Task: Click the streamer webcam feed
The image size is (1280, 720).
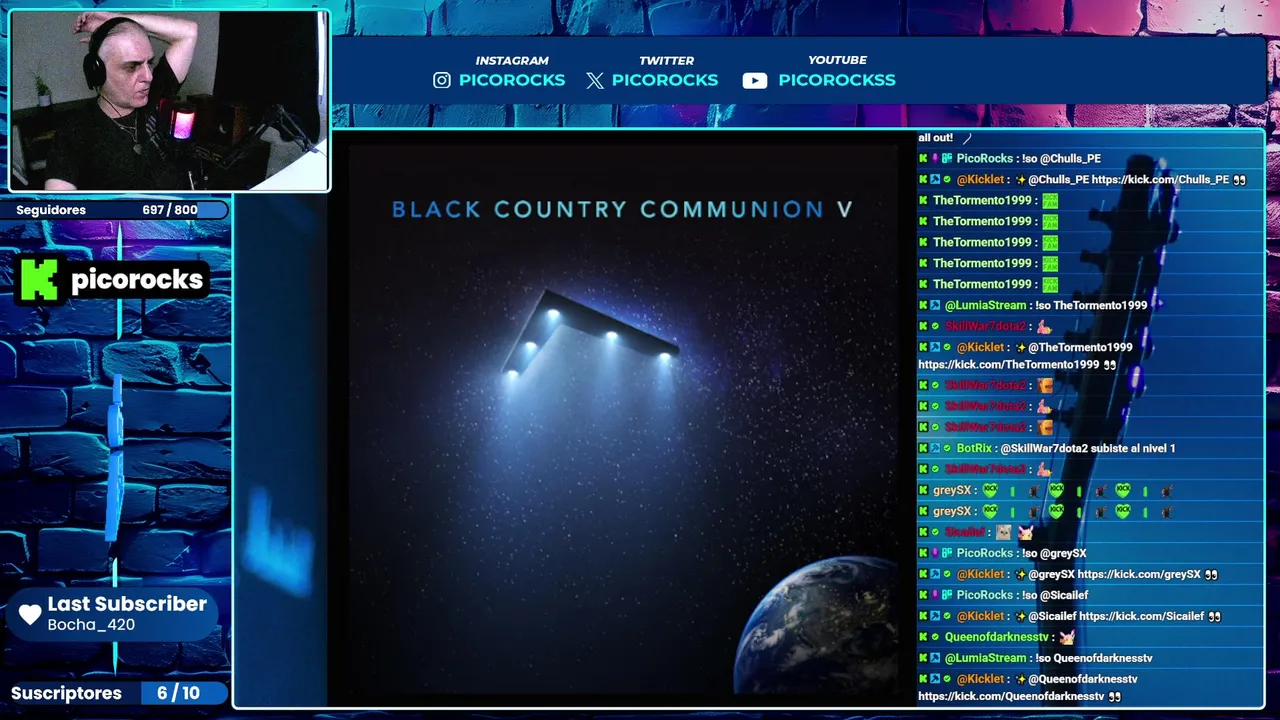Action: pyautogui.click(x=169, y=100)
